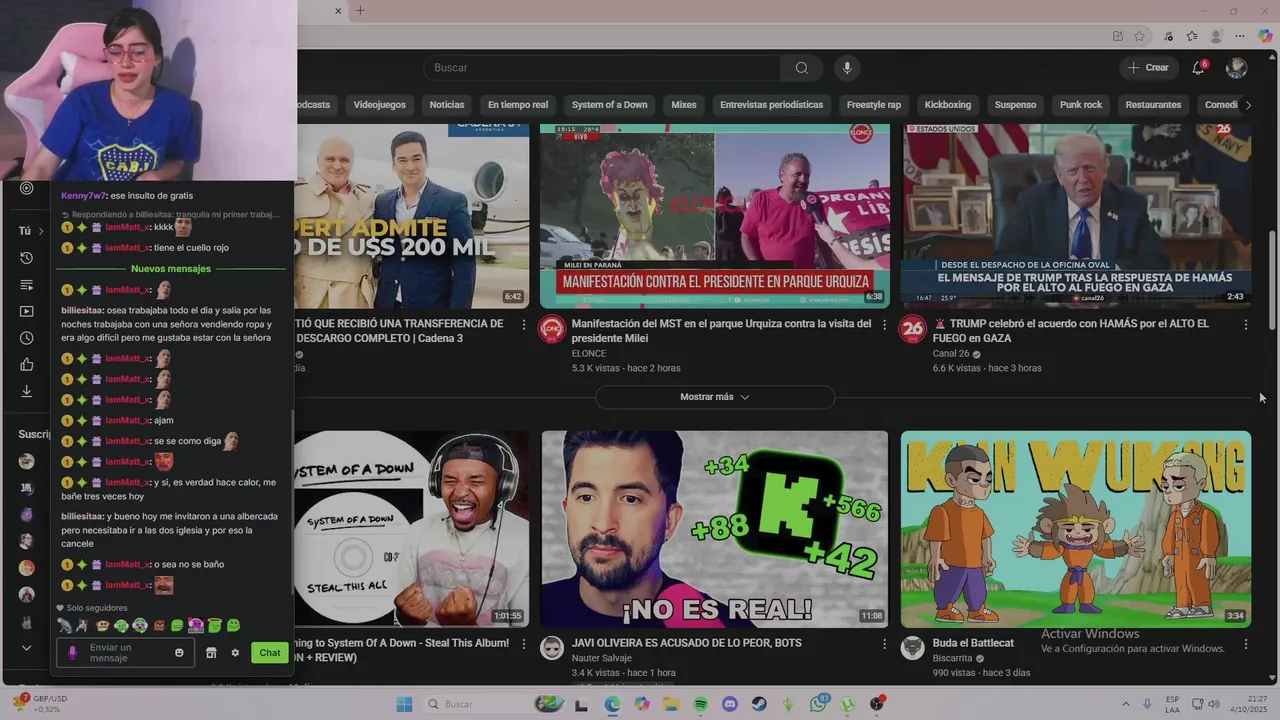
Task: Select the Mixes category chip
Action: click(684, 105)
